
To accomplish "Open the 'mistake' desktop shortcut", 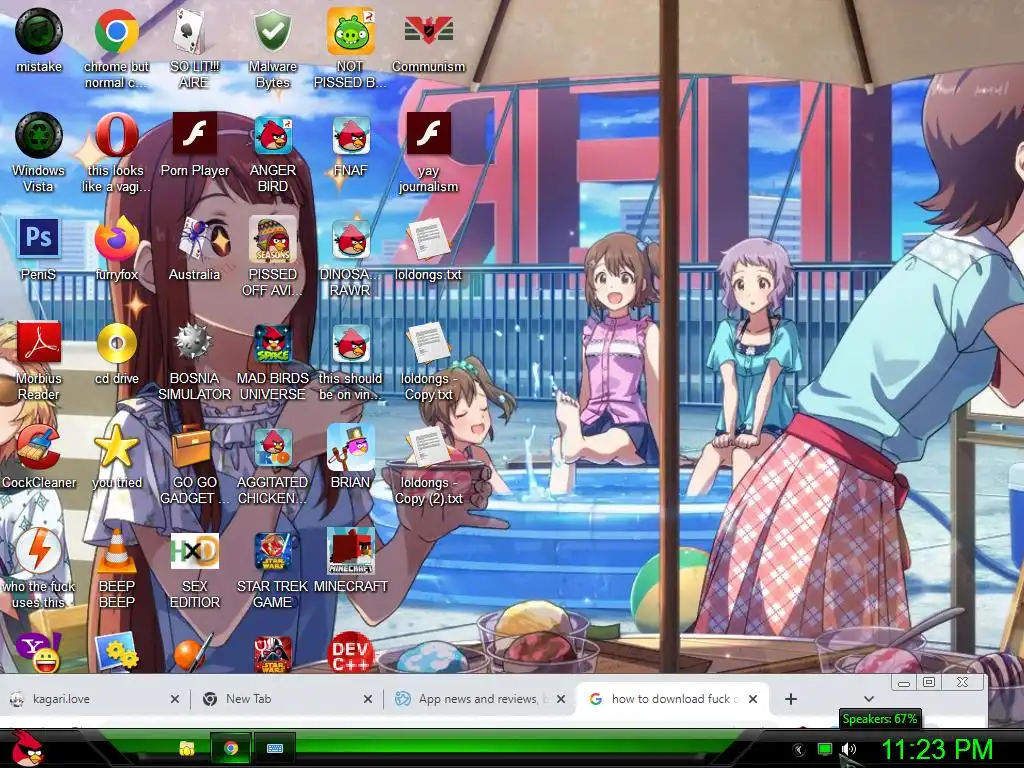I will click(39, 41).
